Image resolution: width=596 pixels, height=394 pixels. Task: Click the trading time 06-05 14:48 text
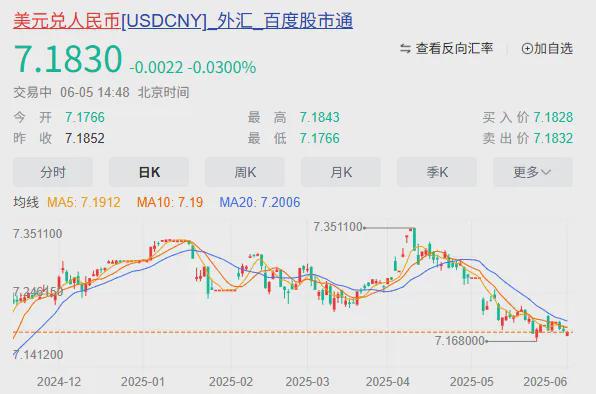95,92
